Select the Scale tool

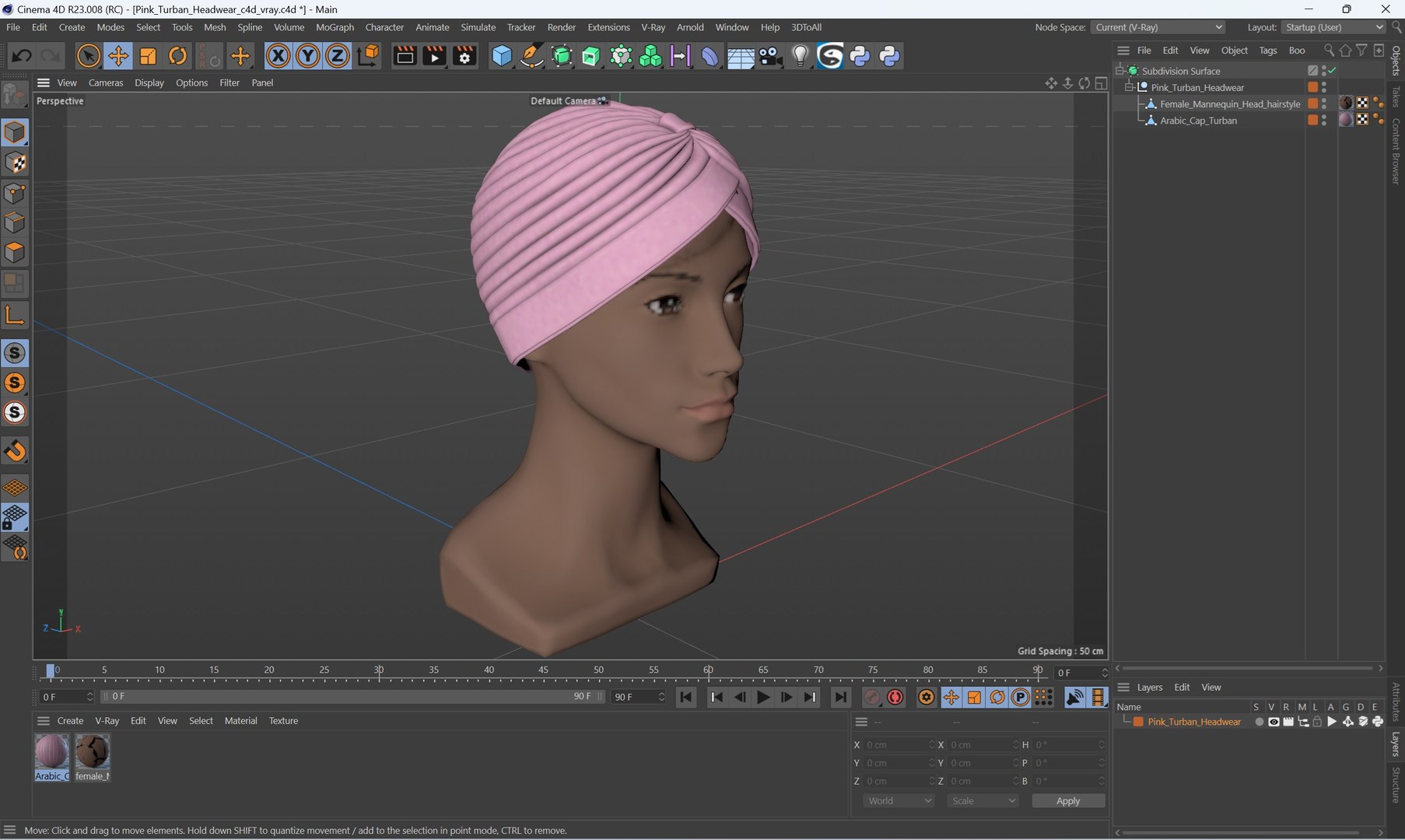coord(148,56)
